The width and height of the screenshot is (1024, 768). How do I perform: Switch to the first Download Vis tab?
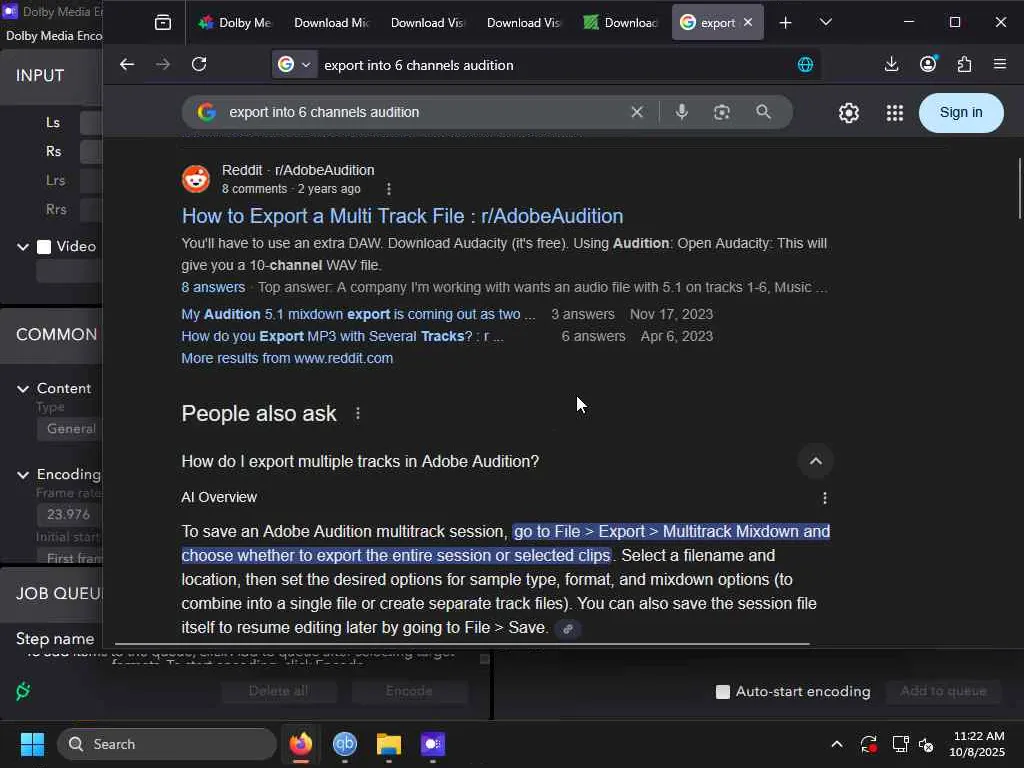pyautogui.click(x=428, y=23)
